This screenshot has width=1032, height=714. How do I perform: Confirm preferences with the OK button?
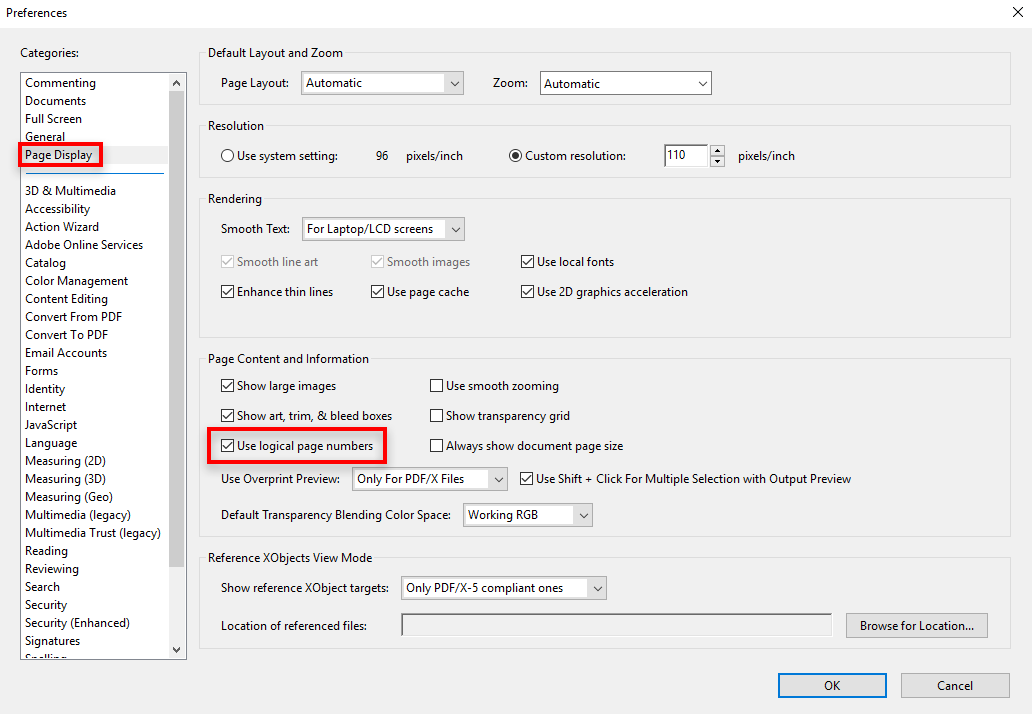coord(831,685)
